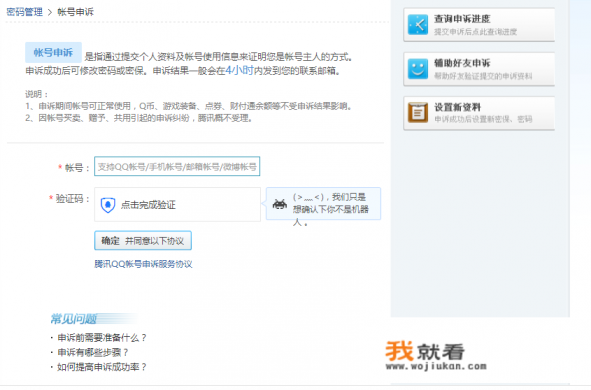Click the 申诉成功后设置新密保、密码 subtitle
Viewport: 591px width, 390px height.
pyautogui.click(x=483, y=119)
